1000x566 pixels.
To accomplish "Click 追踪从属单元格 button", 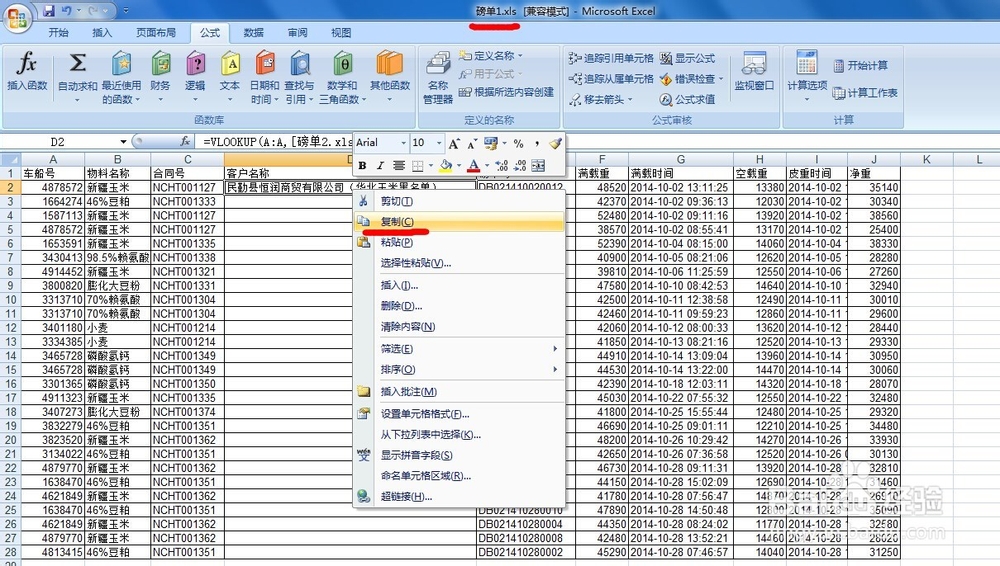I will click(x=610, y=79).
